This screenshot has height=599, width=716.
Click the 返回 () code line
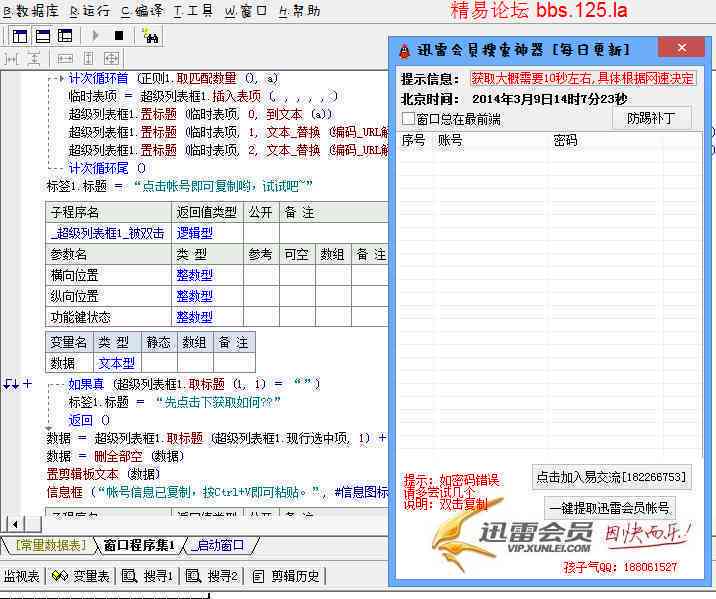coord(89,420)
